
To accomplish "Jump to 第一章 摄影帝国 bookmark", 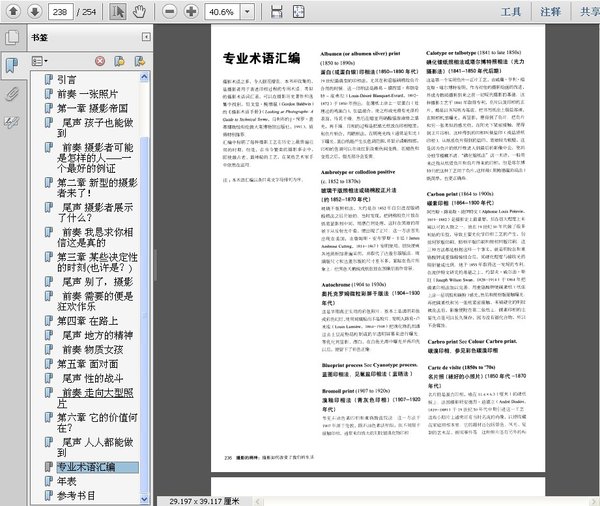I will coord(92,108).
